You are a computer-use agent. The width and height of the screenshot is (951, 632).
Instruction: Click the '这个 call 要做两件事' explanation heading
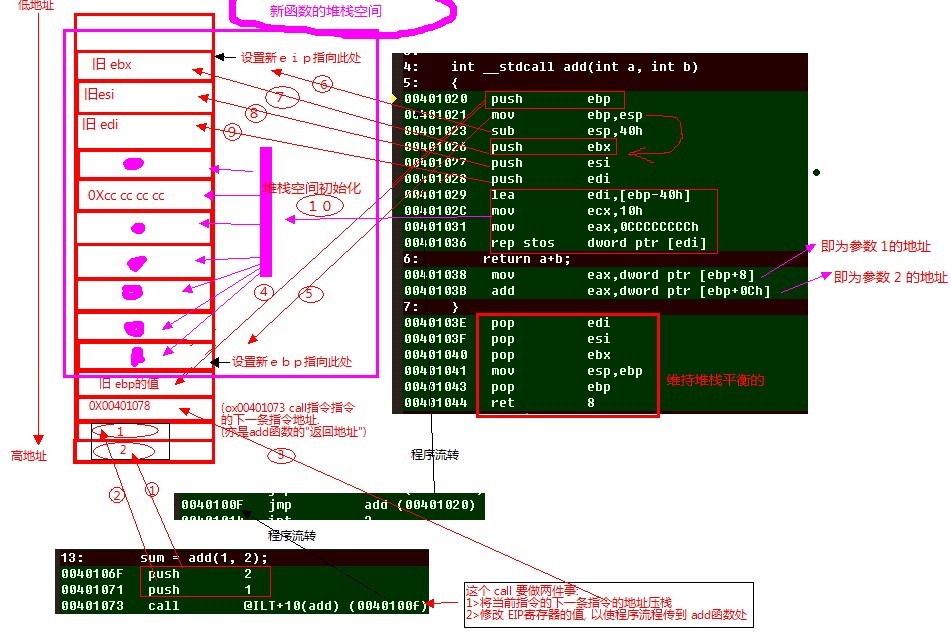[x=523, y=590]
